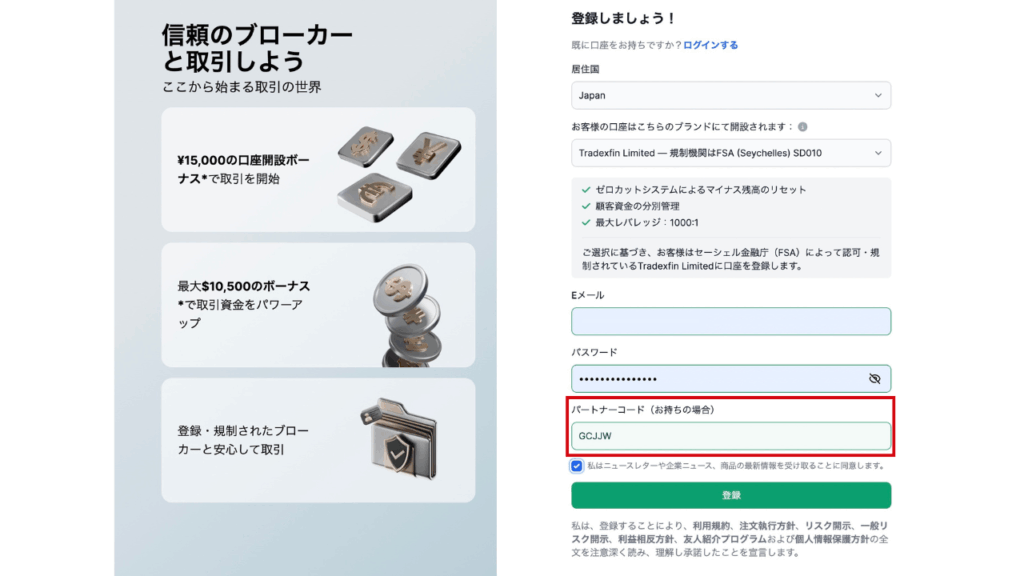Click the green 登録 button
The height and width of the screenshot is (576, 1024).
[731, 495]
